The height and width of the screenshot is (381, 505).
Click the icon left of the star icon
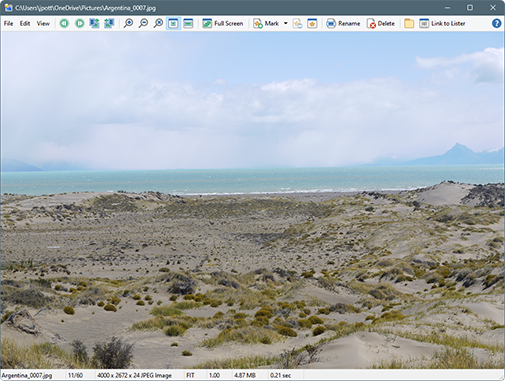pyautogui.click(x=298, y=23)
